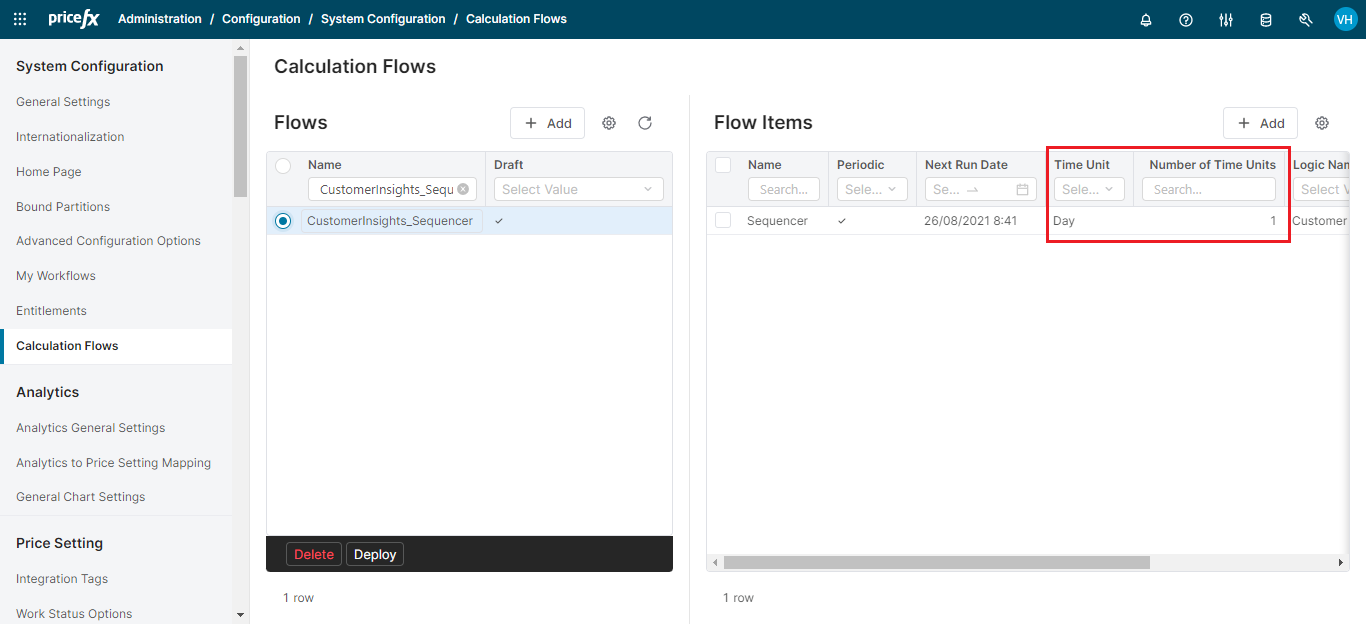The height and width of the screenshot is (624, 1366).
Task: Expand the Draft filter dropdown
Action: pyautogui.click(x=578, y=189)
